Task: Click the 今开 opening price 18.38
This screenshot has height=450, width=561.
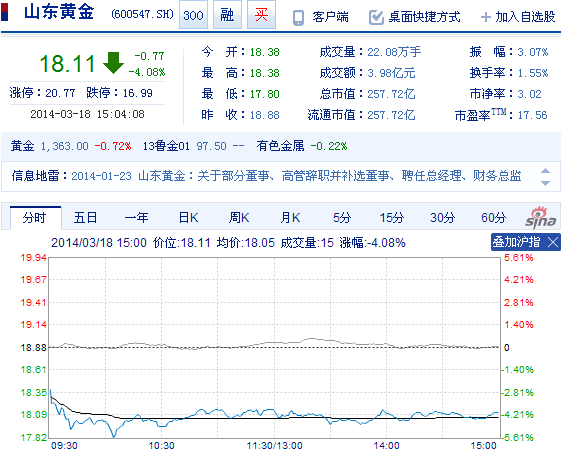Action: point(264,52)
